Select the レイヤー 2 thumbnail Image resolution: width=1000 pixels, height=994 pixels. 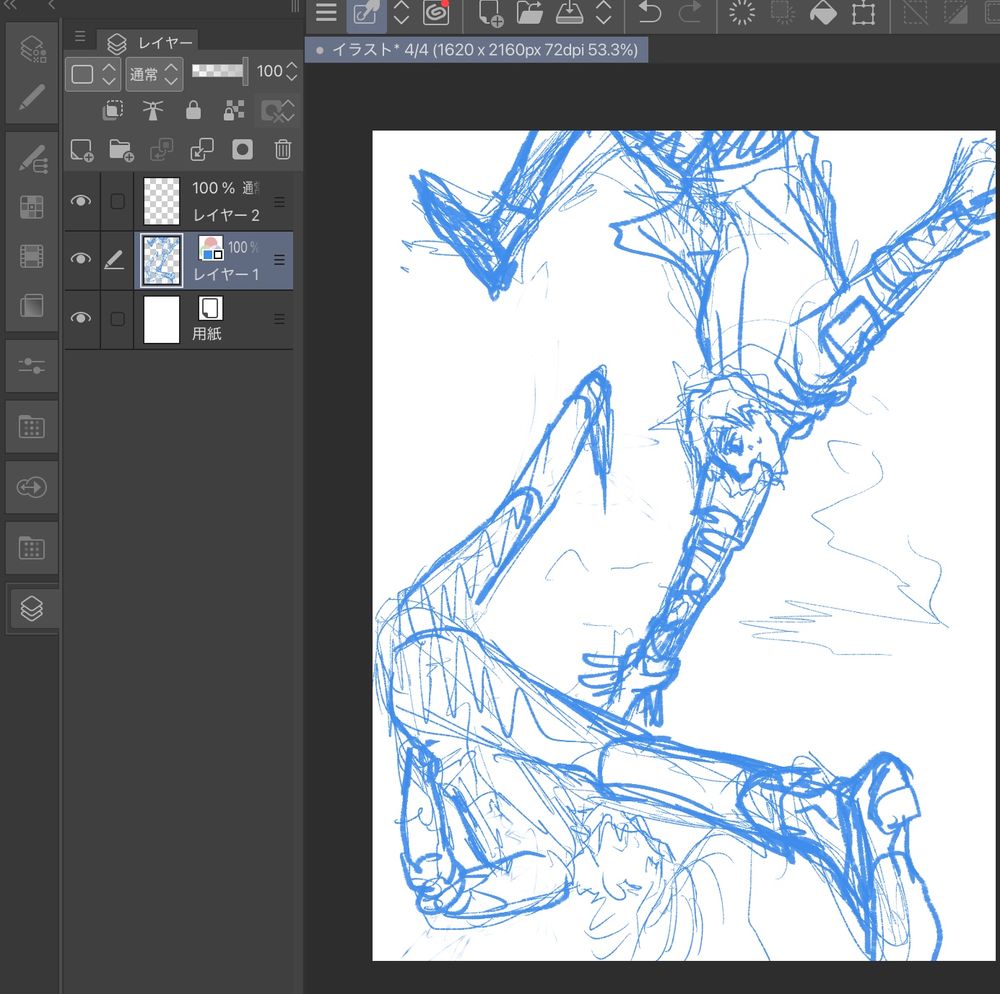[161, 201]
